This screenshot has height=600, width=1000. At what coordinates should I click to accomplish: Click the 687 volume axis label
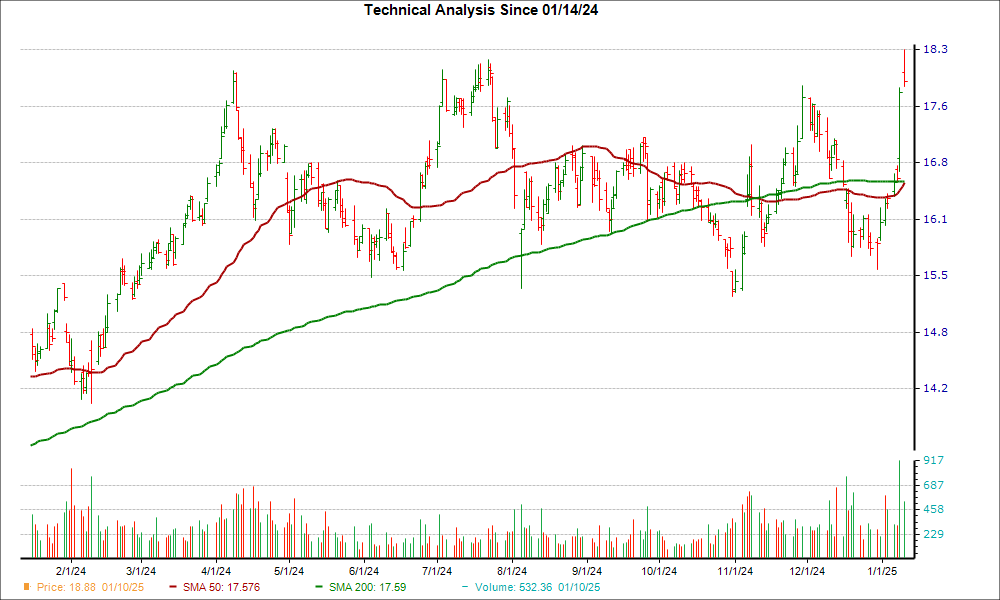(934, 485)
